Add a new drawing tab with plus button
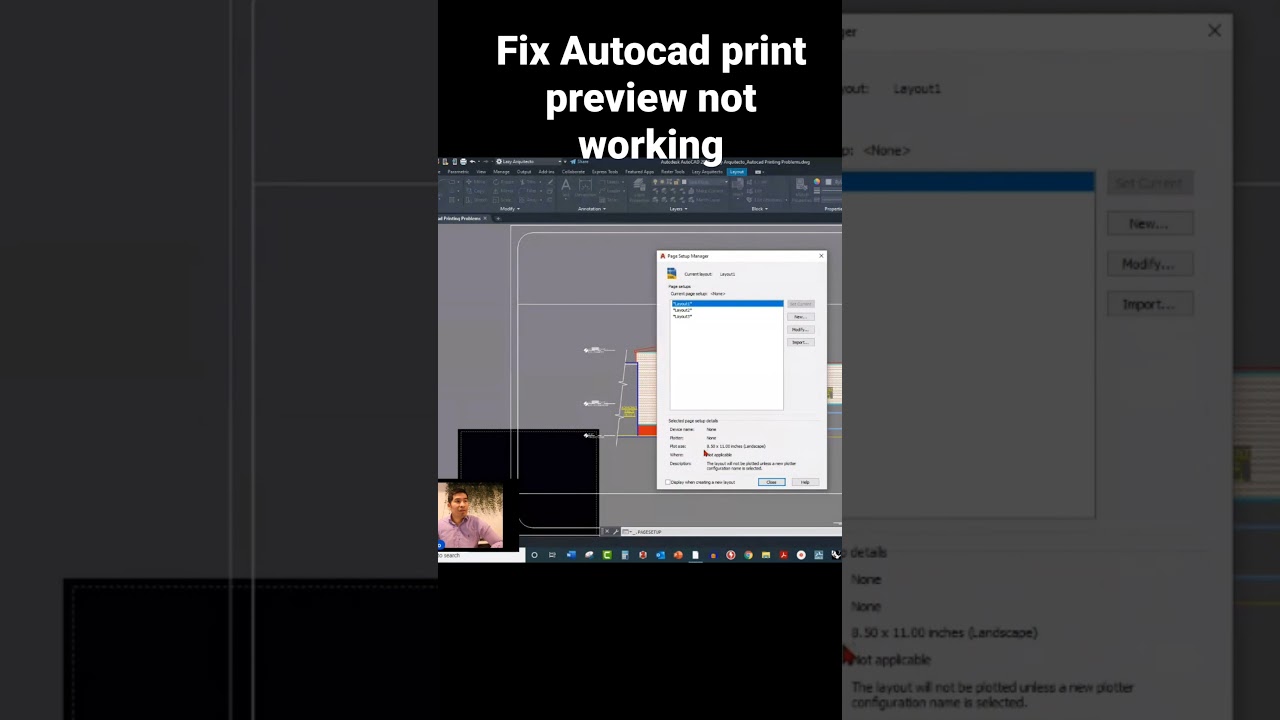 (x=498, y=218)
